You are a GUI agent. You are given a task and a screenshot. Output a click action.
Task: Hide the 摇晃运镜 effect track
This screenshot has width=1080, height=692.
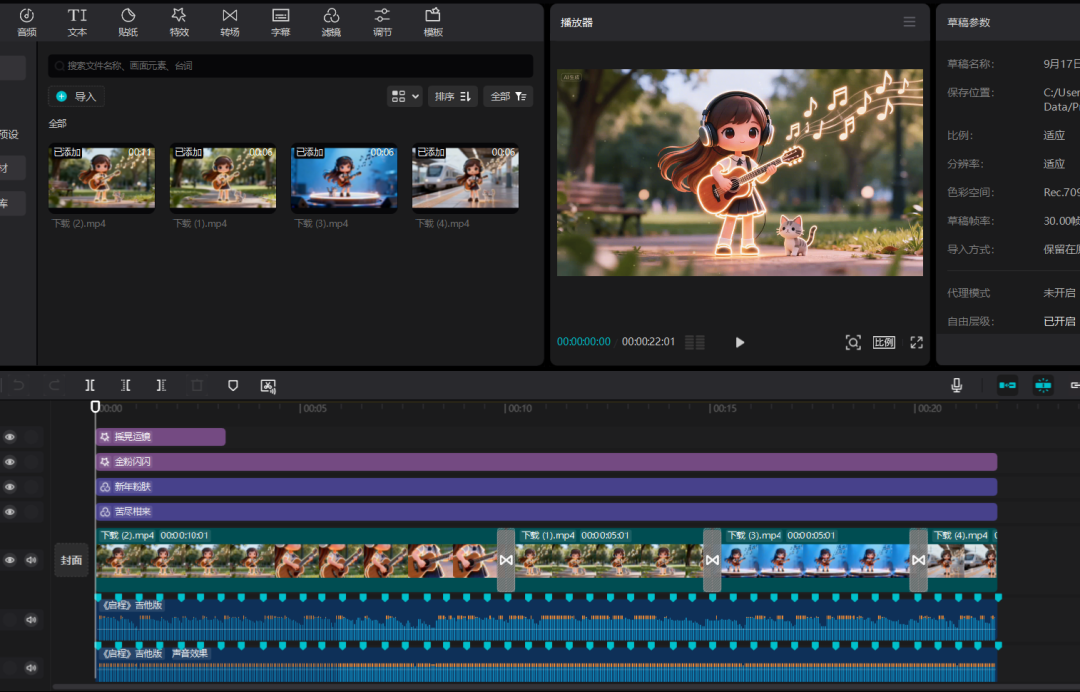pyautogui.click(x=10, y=437)
